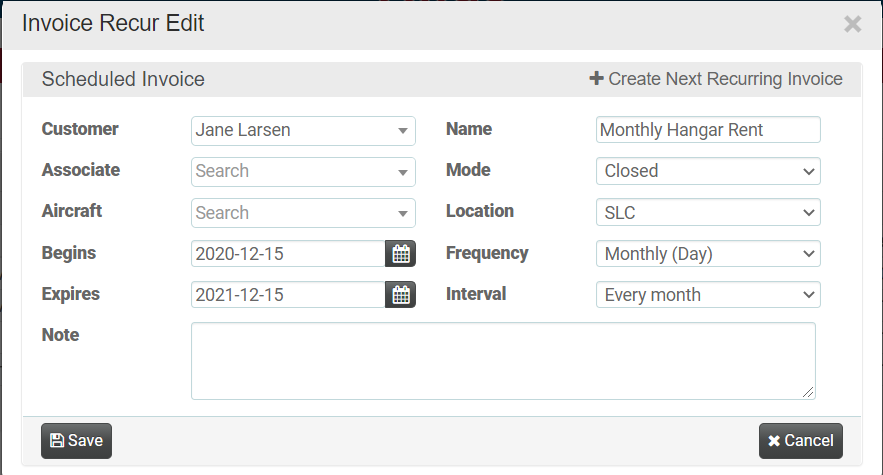Open the Begins date calendar picker
Image resolution: width=883 pixels, height=475 pixels.
(x=401, y=254)
